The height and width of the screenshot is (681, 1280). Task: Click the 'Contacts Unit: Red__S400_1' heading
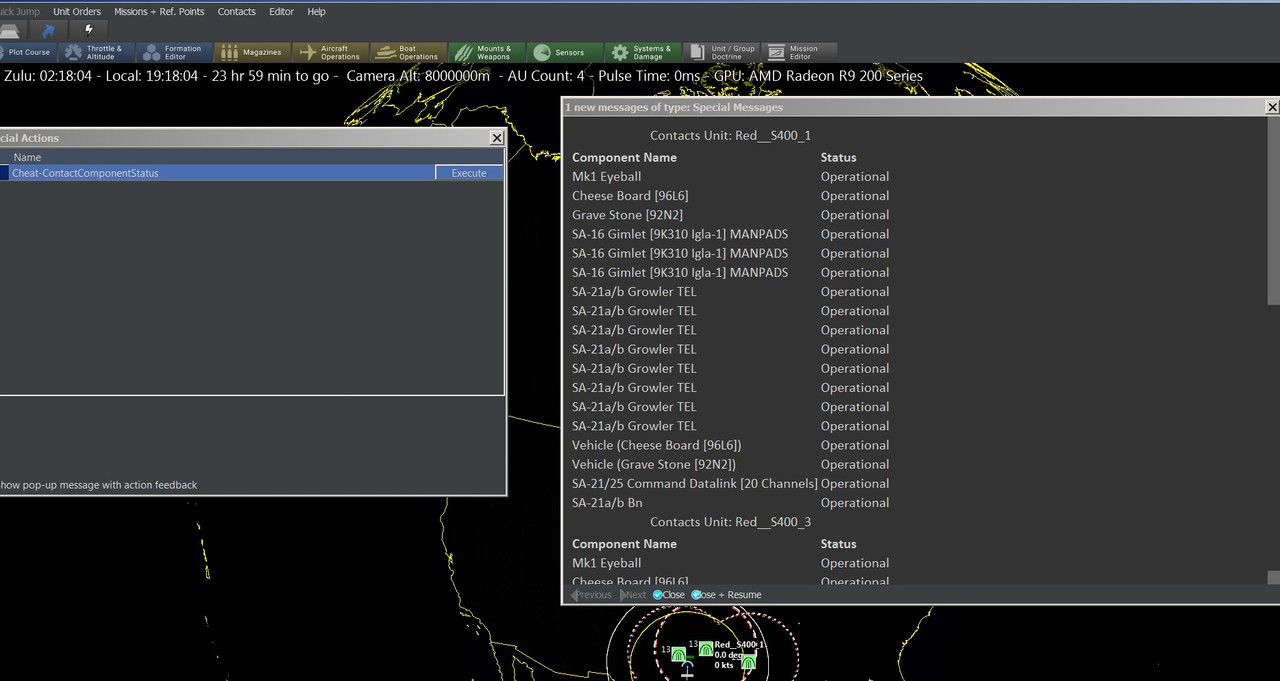(730, 135)
